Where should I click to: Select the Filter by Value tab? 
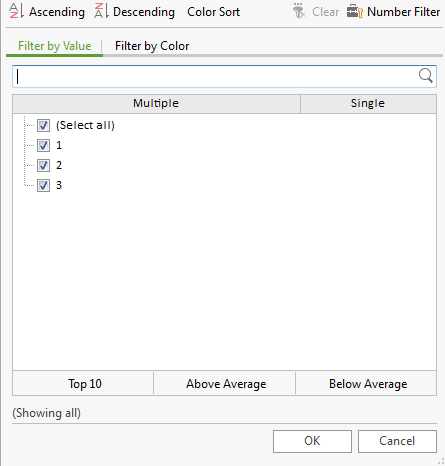point(54,46)
